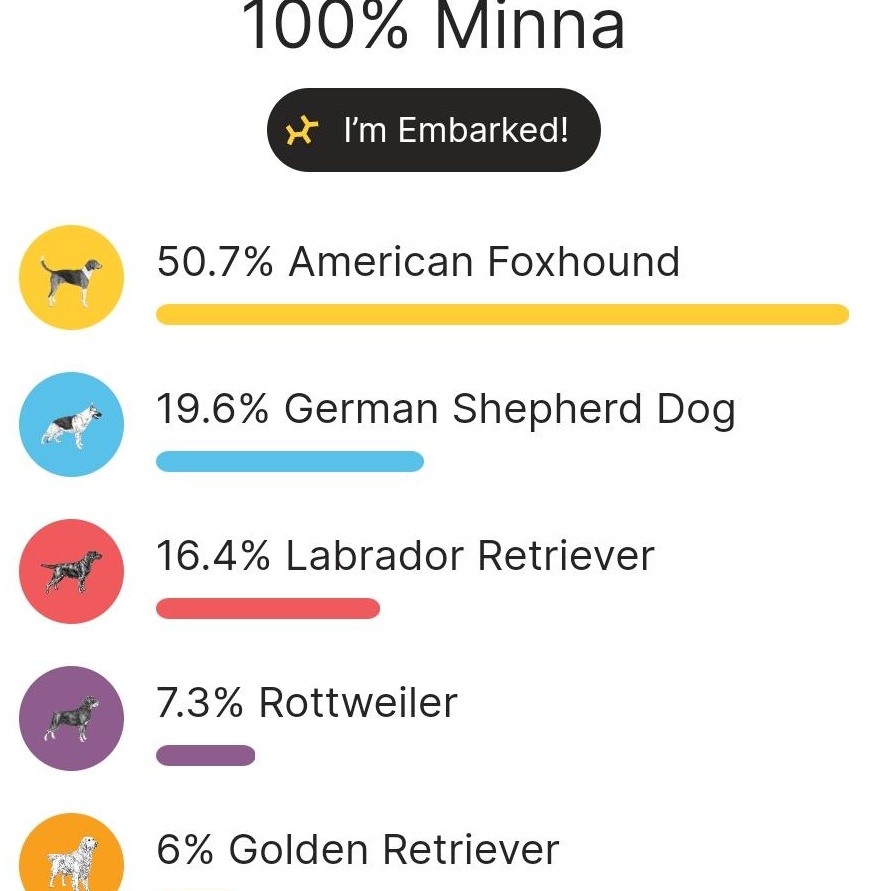Image resolution: width=892 pixels, height=891 pixels.
Task: Open the American Foxhound breed name
Action: (x=484, y=262)
